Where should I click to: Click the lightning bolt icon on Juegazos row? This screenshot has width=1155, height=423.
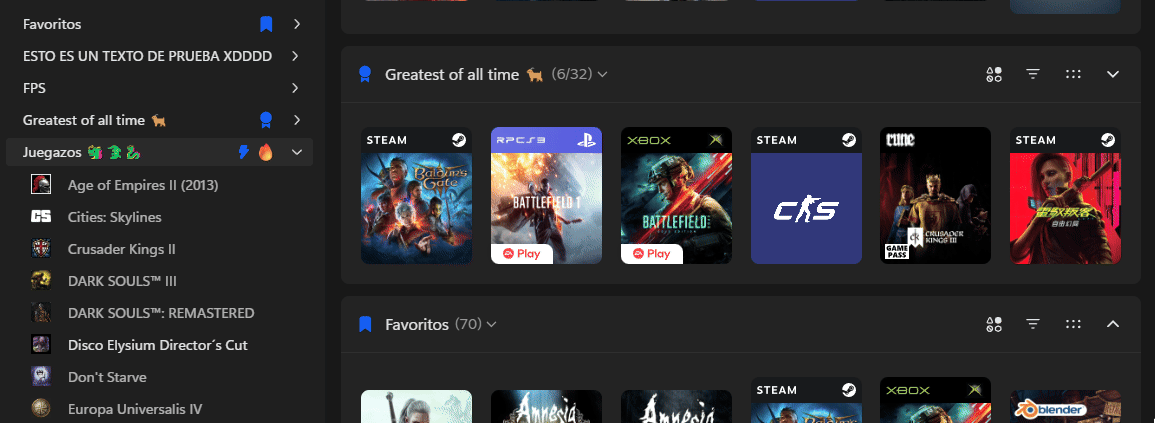point(244,152)
